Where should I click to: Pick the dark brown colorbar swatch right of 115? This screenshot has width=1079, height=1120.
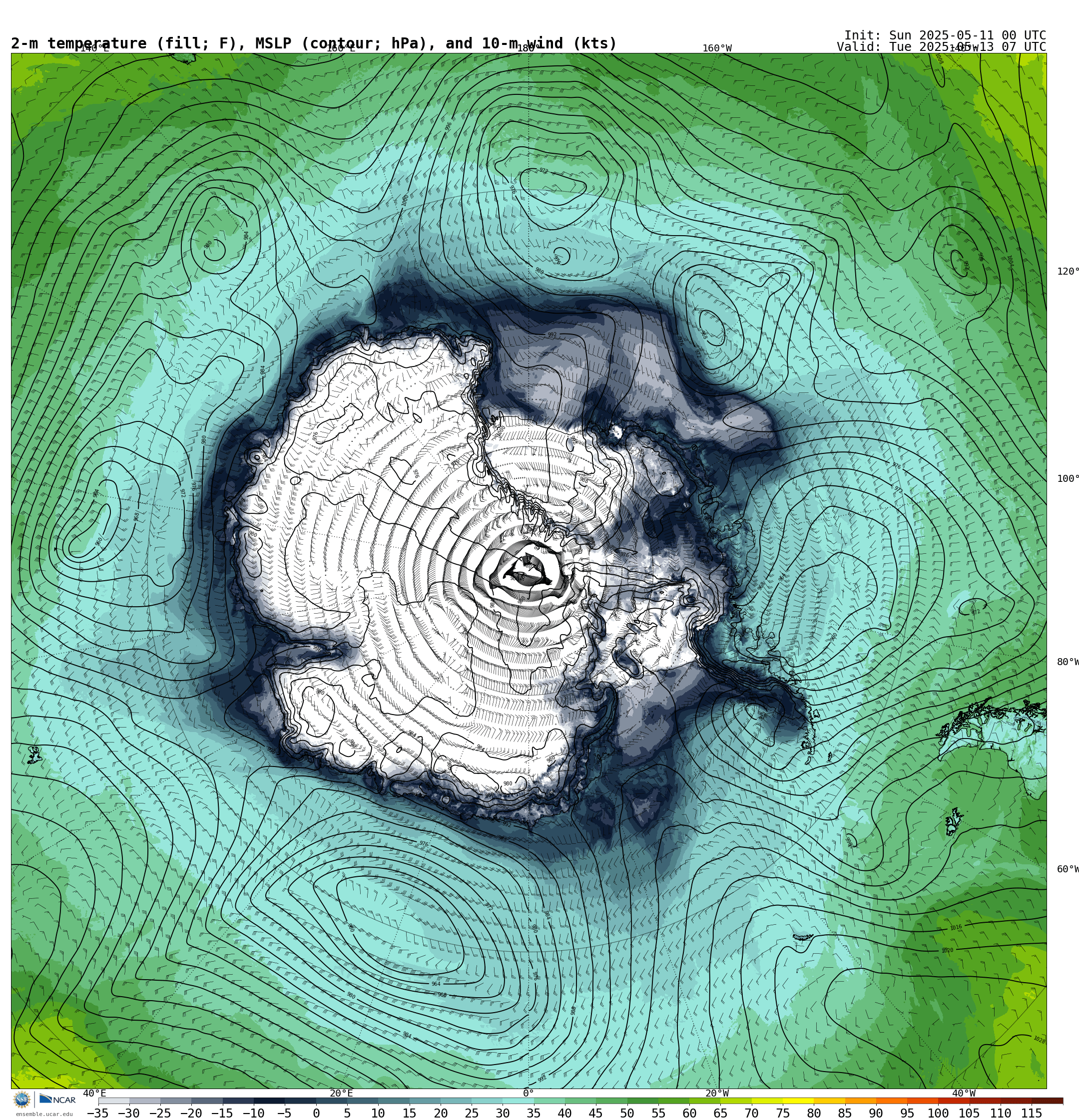(x=1048, y=1101)
